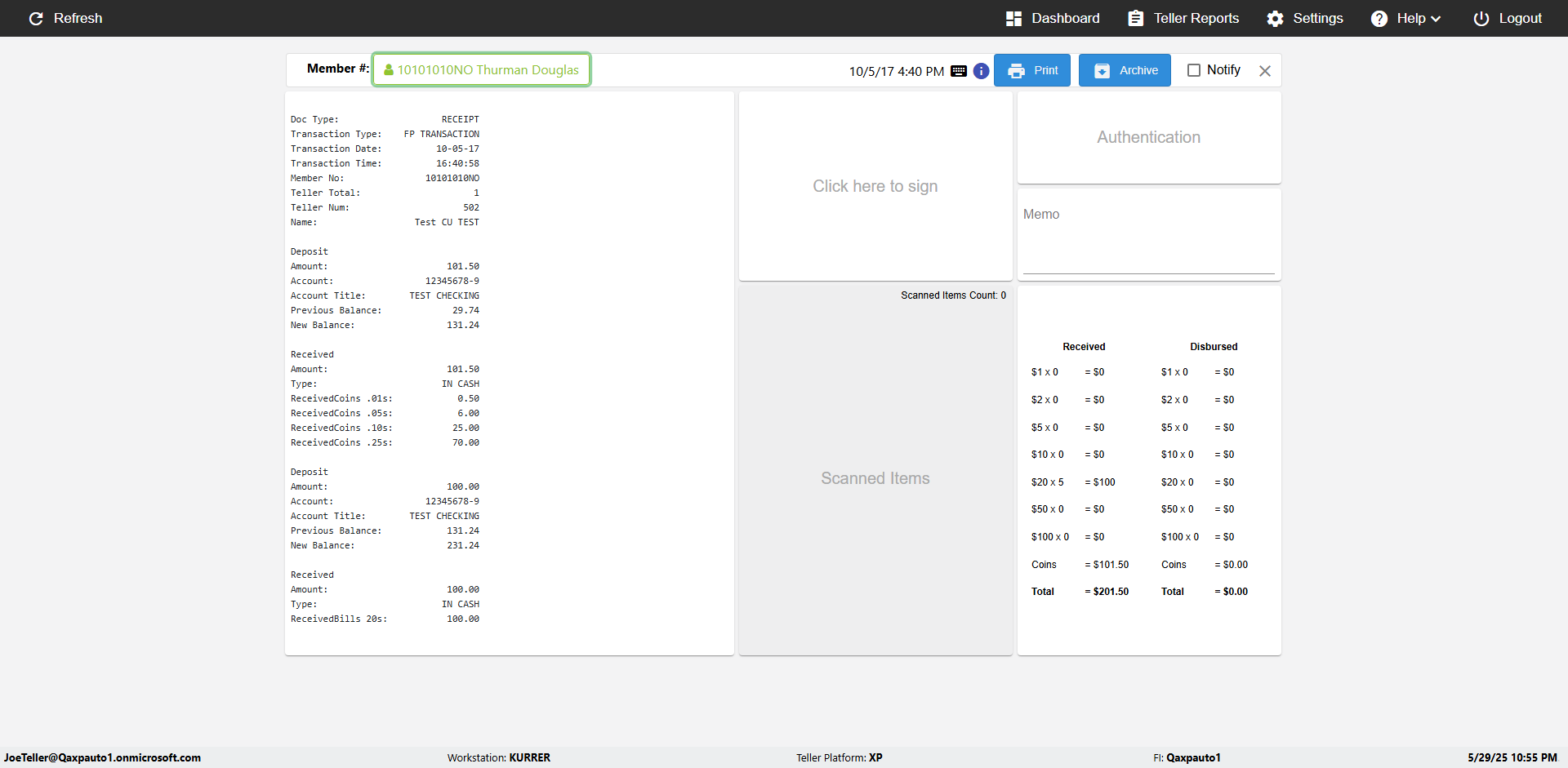This screenshot has height=768, width=1568.
Task: Click here to sign the receipt
Action: click(x=875, y=186)
